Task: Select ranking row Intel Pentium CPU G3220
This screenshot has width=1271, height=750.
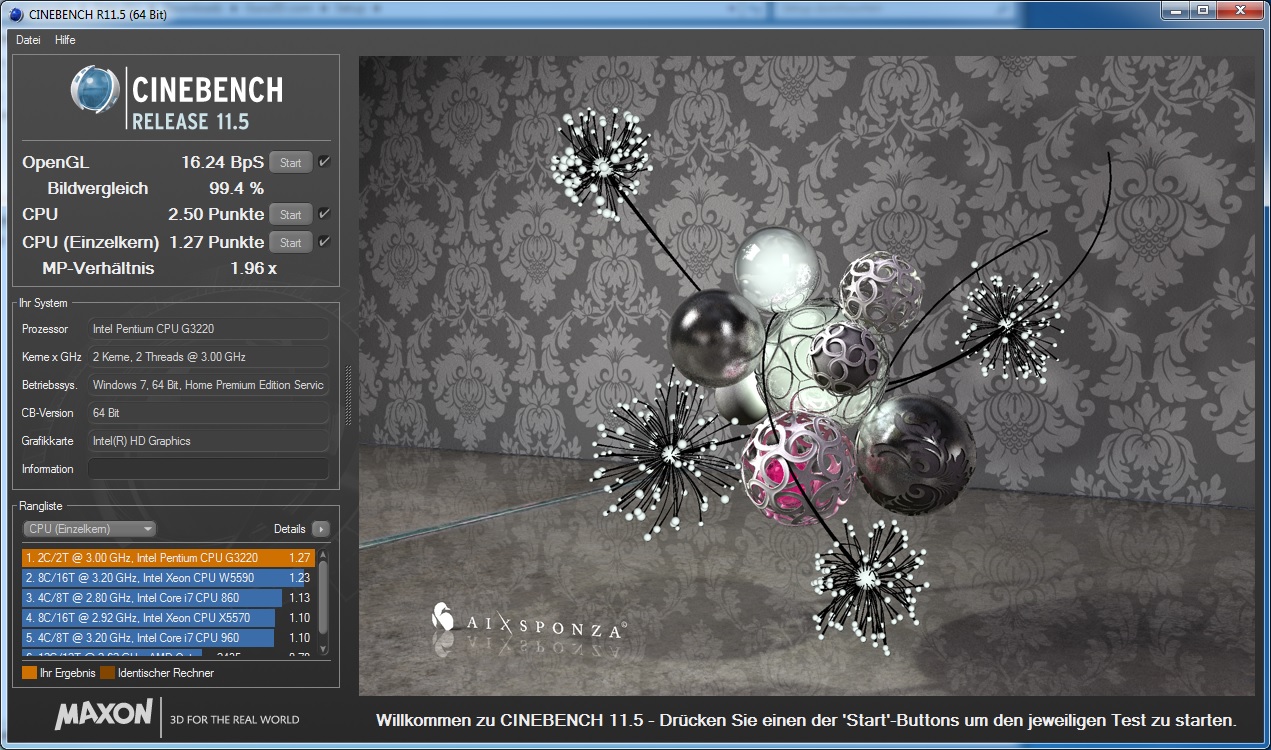Action: [x=168, y=558]
